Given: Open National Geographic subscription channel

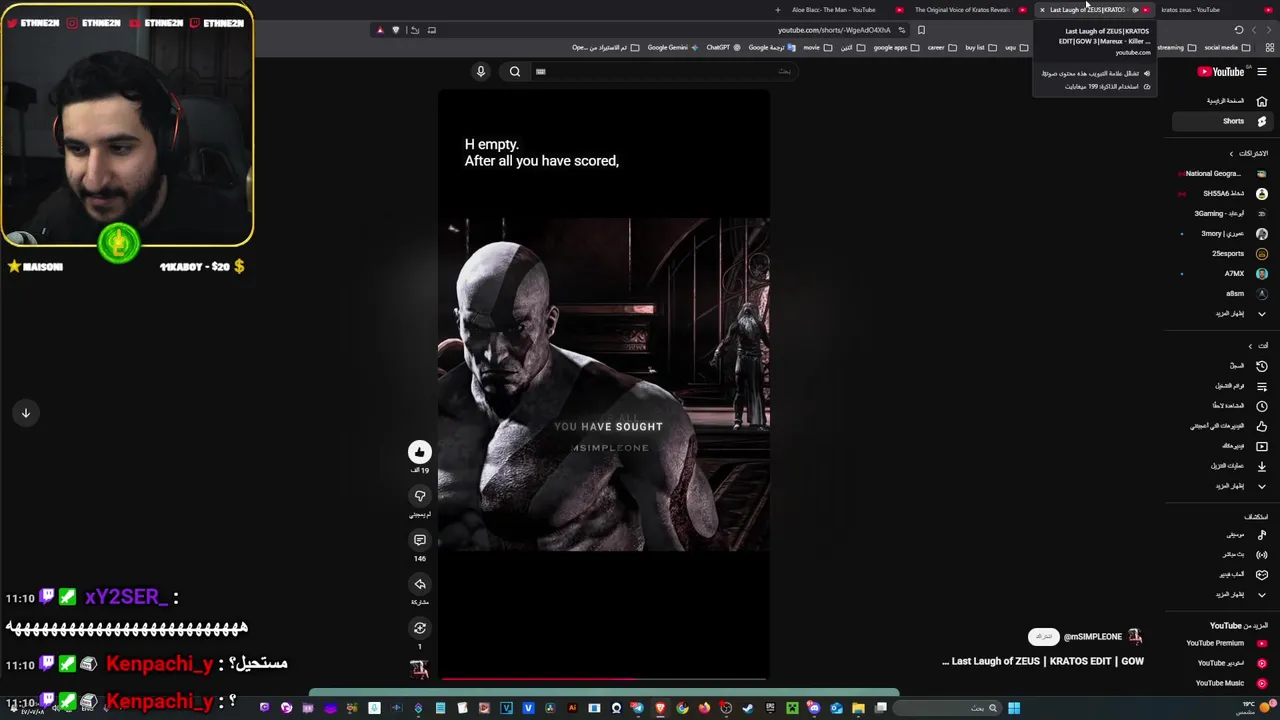Looking at the screenshot, I should click(1221, 173).
